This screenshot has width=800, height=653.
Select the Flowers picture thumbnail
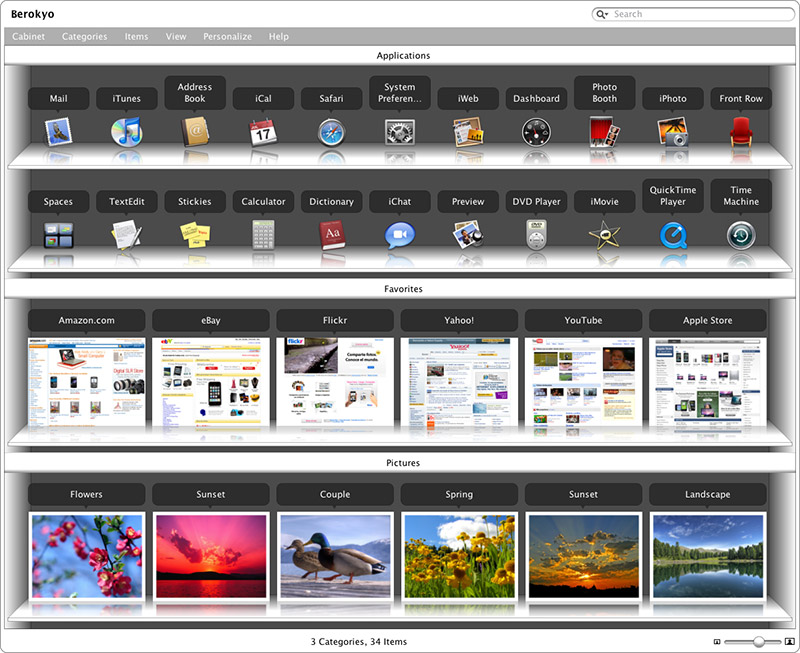(x=87, y=556)
